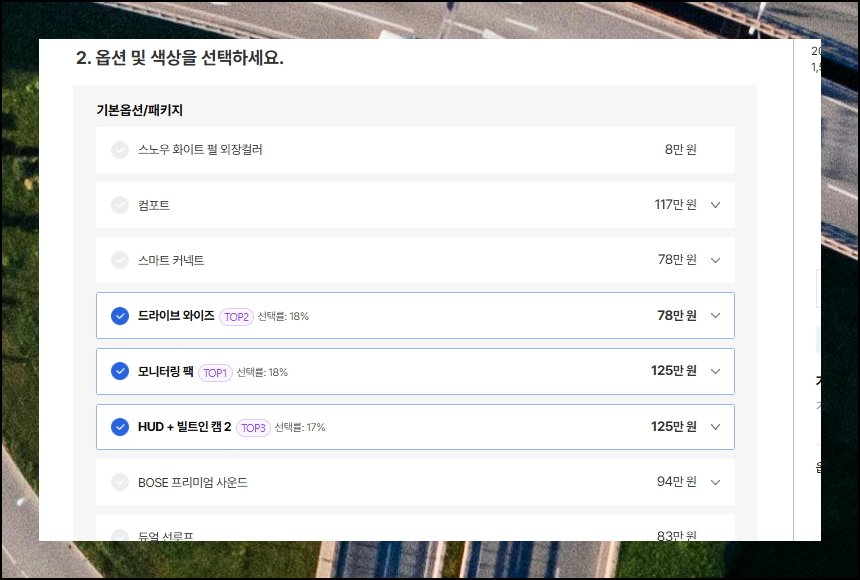860x580 pixels.
Task: Click the 125만 원 price of 모니터링 팩
Action: 674,371
